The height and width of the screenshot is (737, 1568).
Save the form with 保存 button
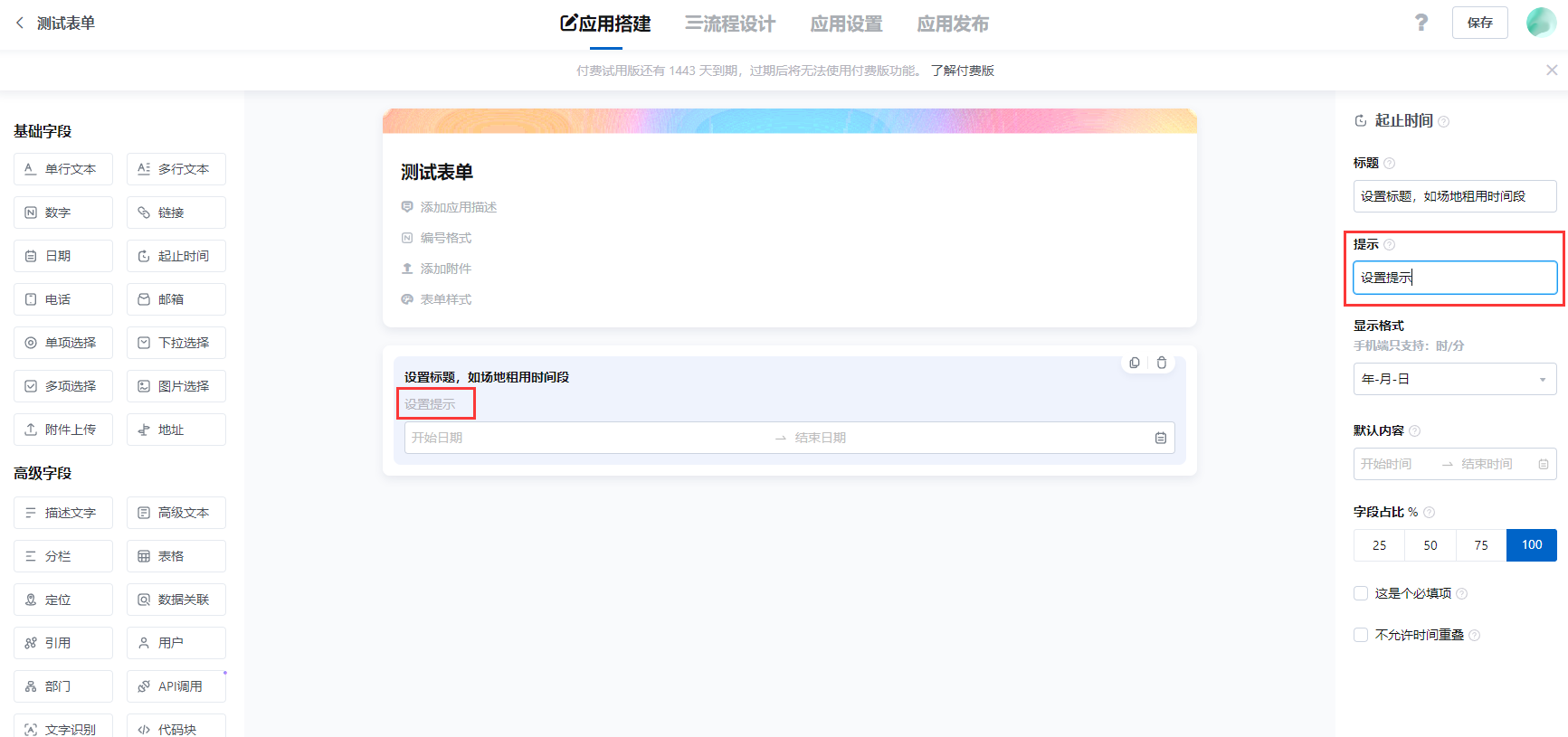[x=1480, y=23]
